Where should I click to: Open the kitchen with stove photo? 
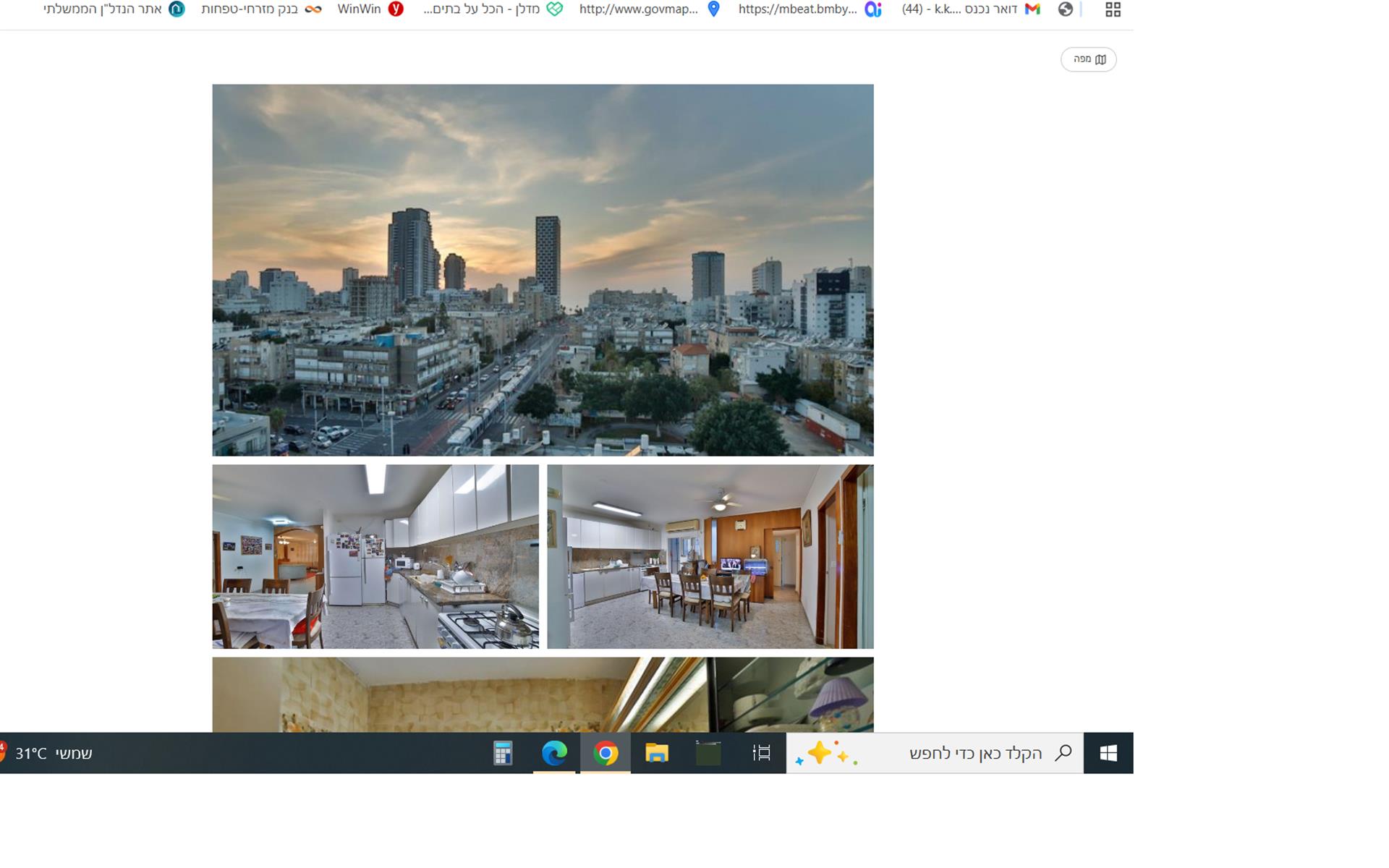[x=375, y=556]
